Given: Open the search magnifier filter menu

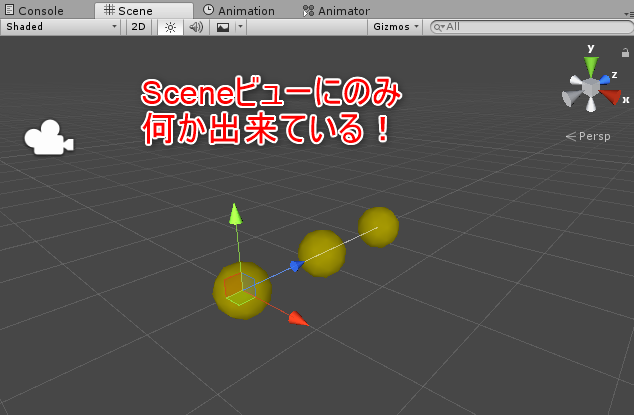Looking at the screenshot, I should [x=439, y=27].
